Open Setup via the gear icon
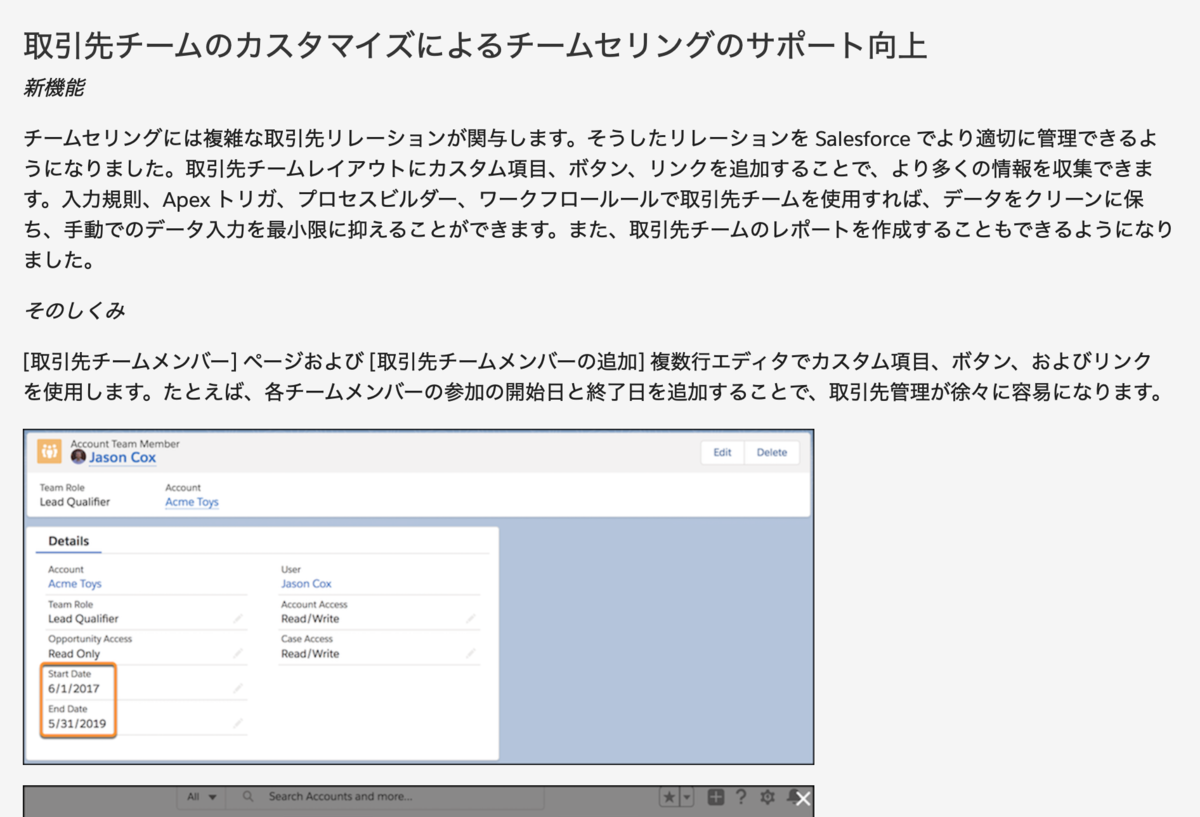The width and height of the screenshot is (1200, 817). (767, 797)
